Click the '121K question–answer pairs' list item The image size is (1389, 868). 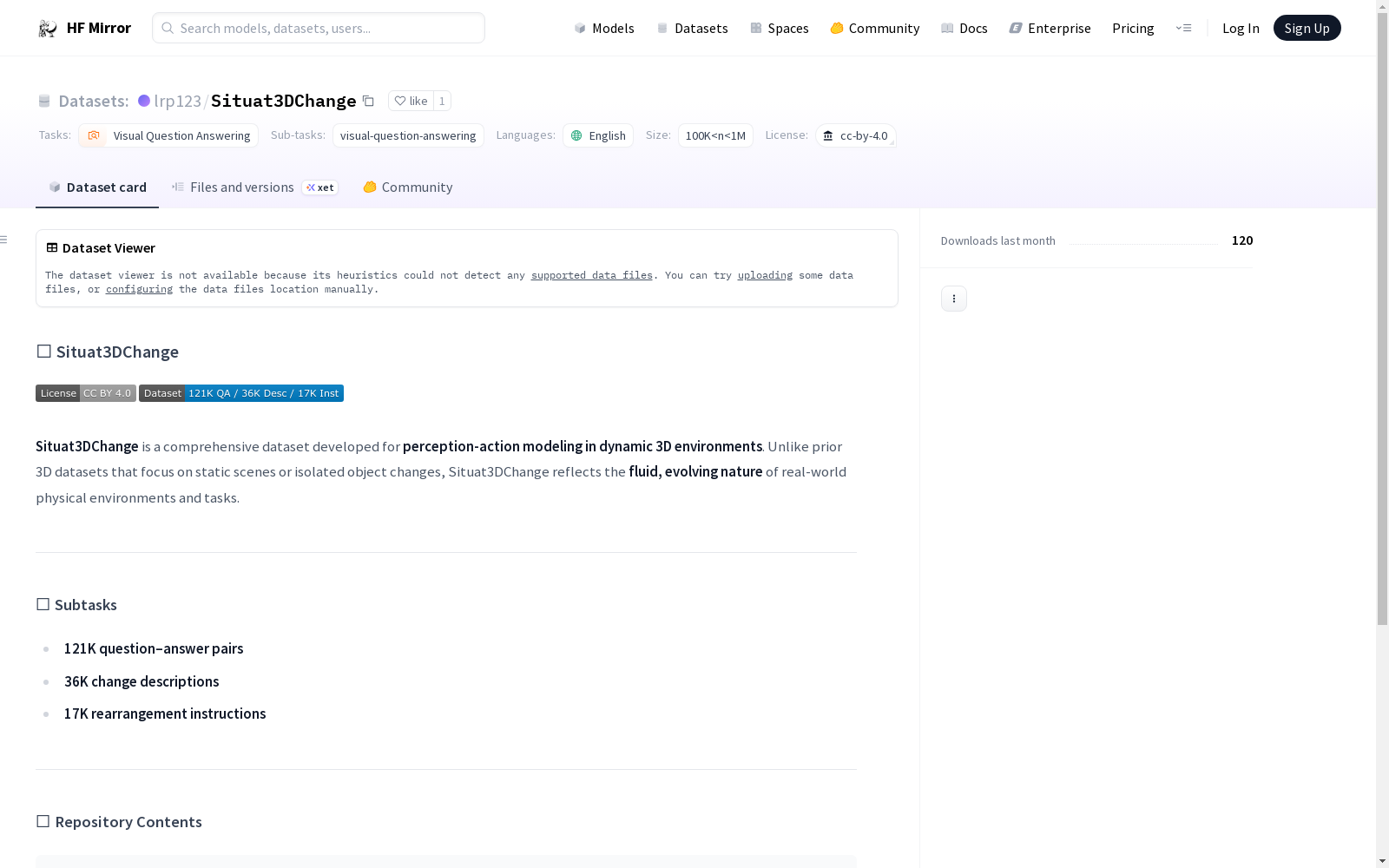pyautogui.click(x=154, y=648)
